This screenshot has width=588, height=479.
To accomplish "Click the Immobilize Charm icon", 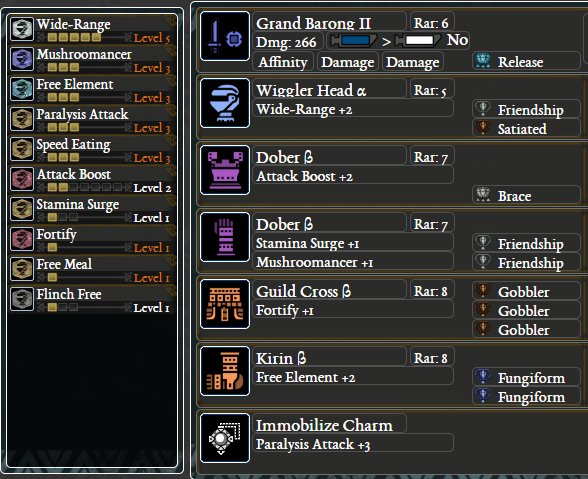I will (225, 438).
